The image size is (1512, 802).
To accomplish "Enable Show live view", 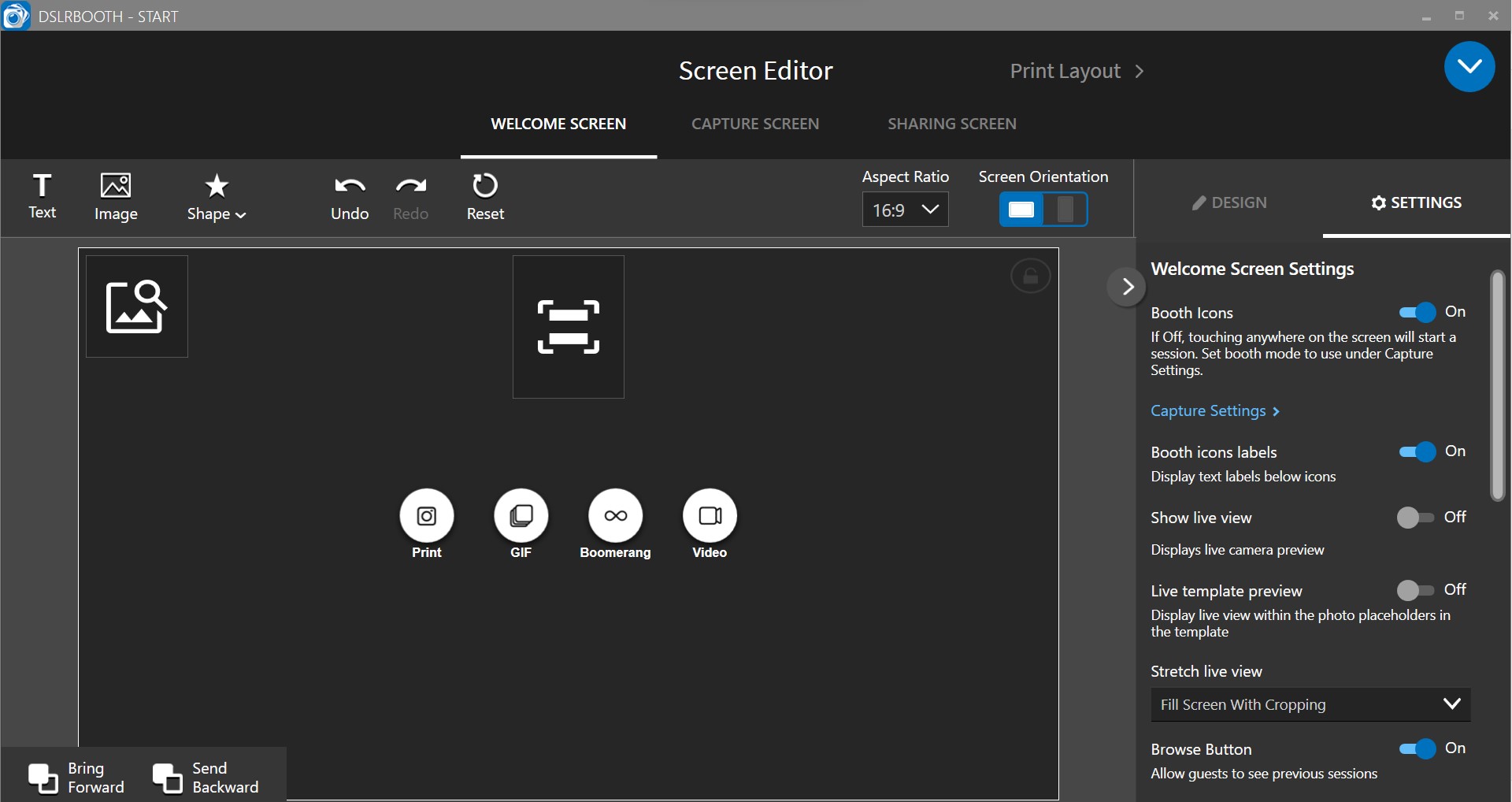I will tap(1415, 517).
